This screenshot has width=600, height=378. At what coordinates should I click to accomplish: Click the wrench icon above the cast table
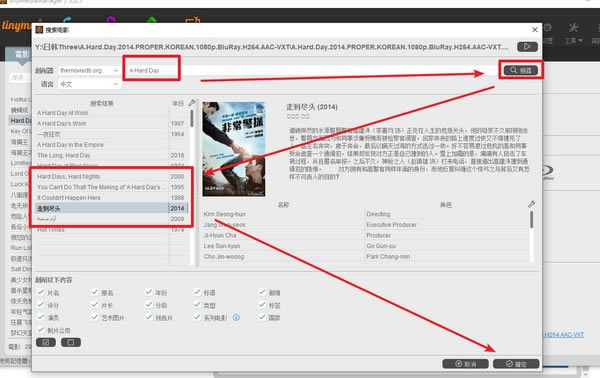(x=531, y=204)
